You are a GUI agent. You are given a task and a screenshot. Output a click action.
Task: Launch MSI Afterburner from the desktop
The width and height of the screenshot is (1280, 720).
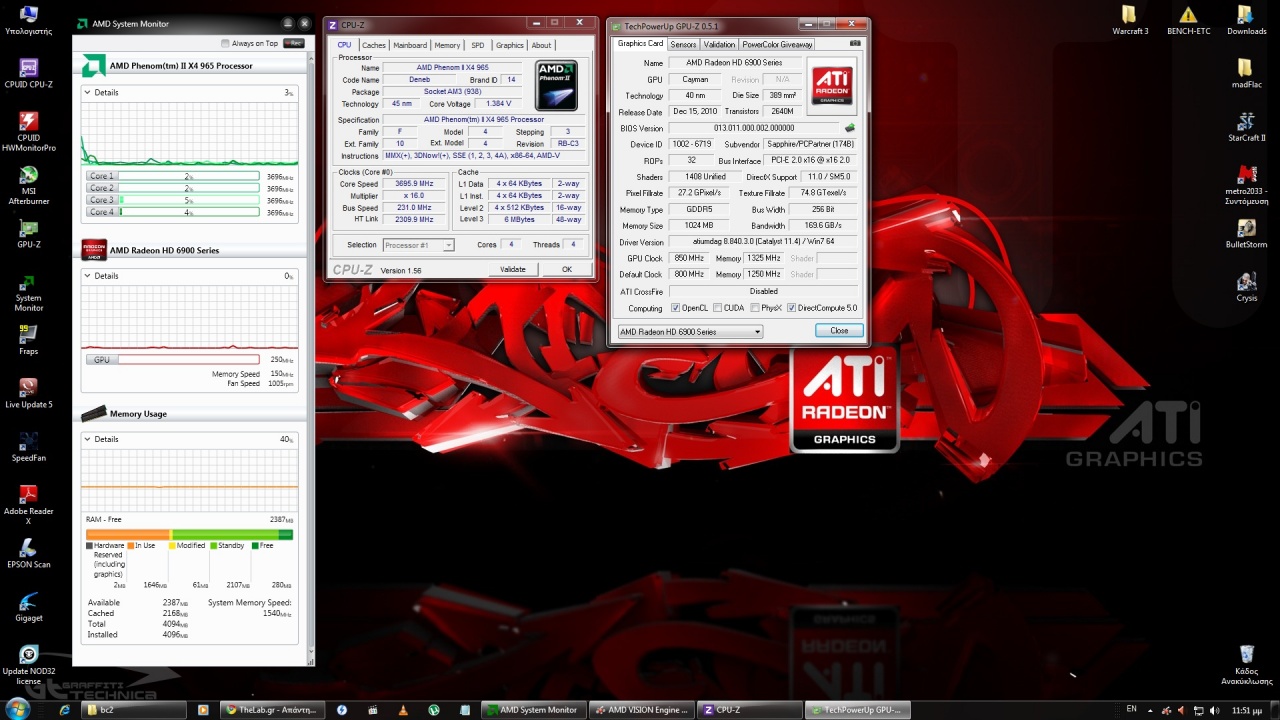(x=28, y=186)
